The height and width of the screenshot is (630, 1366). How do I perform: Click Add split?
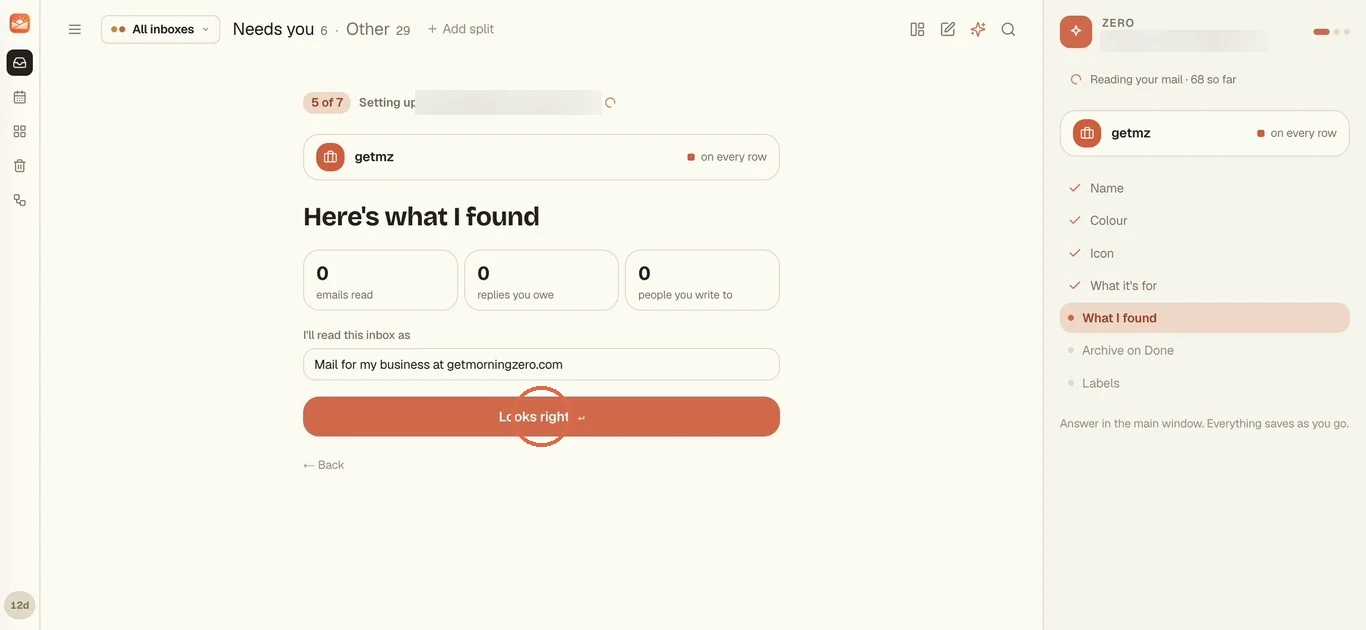(x=461, y=29)
